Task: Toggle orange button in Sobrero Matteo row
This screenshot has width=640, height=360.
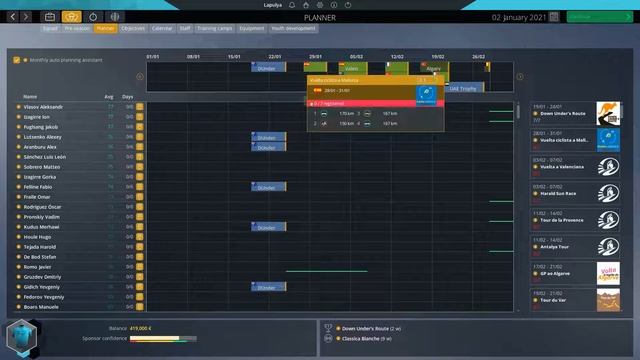Action: coord(140,167)
